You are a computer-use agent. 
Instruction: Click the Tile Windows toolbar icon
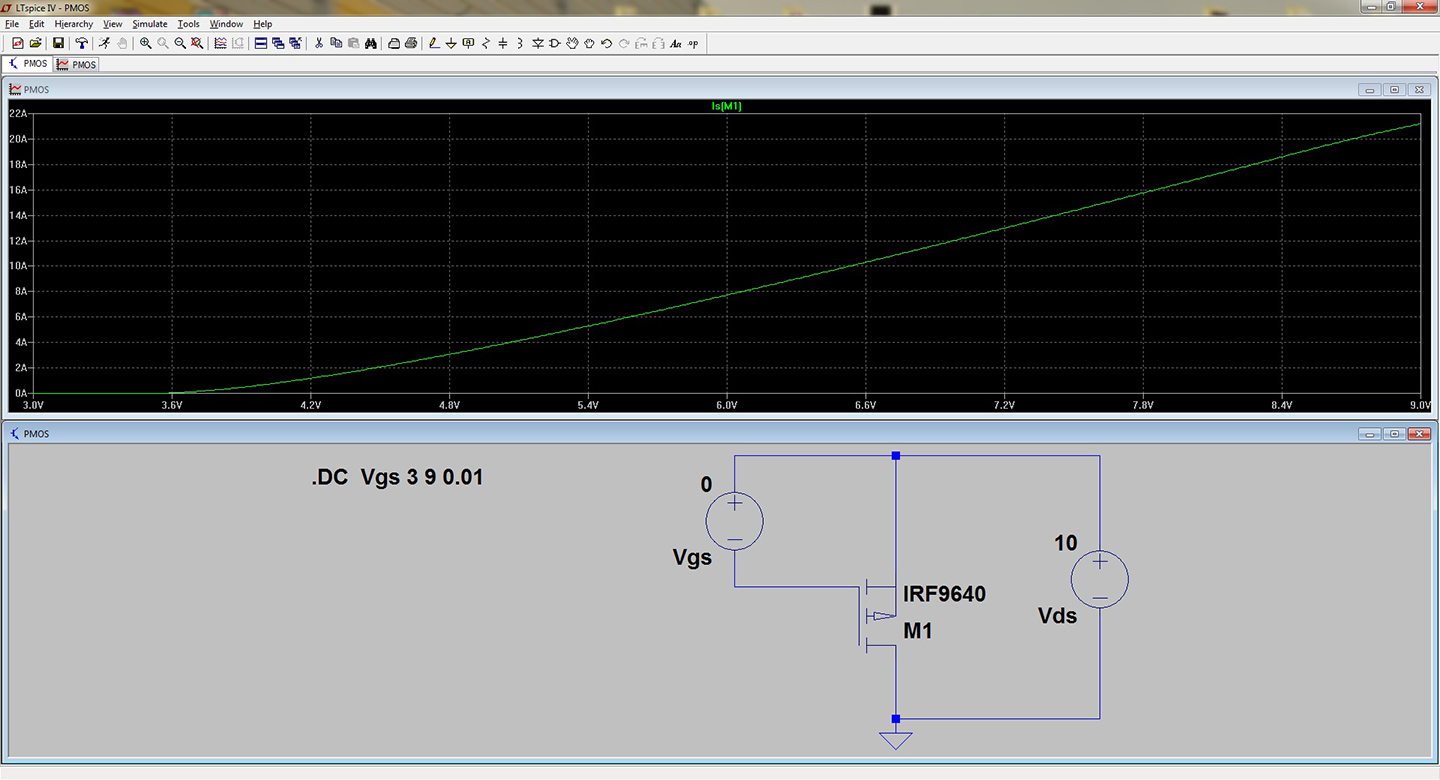261,43
